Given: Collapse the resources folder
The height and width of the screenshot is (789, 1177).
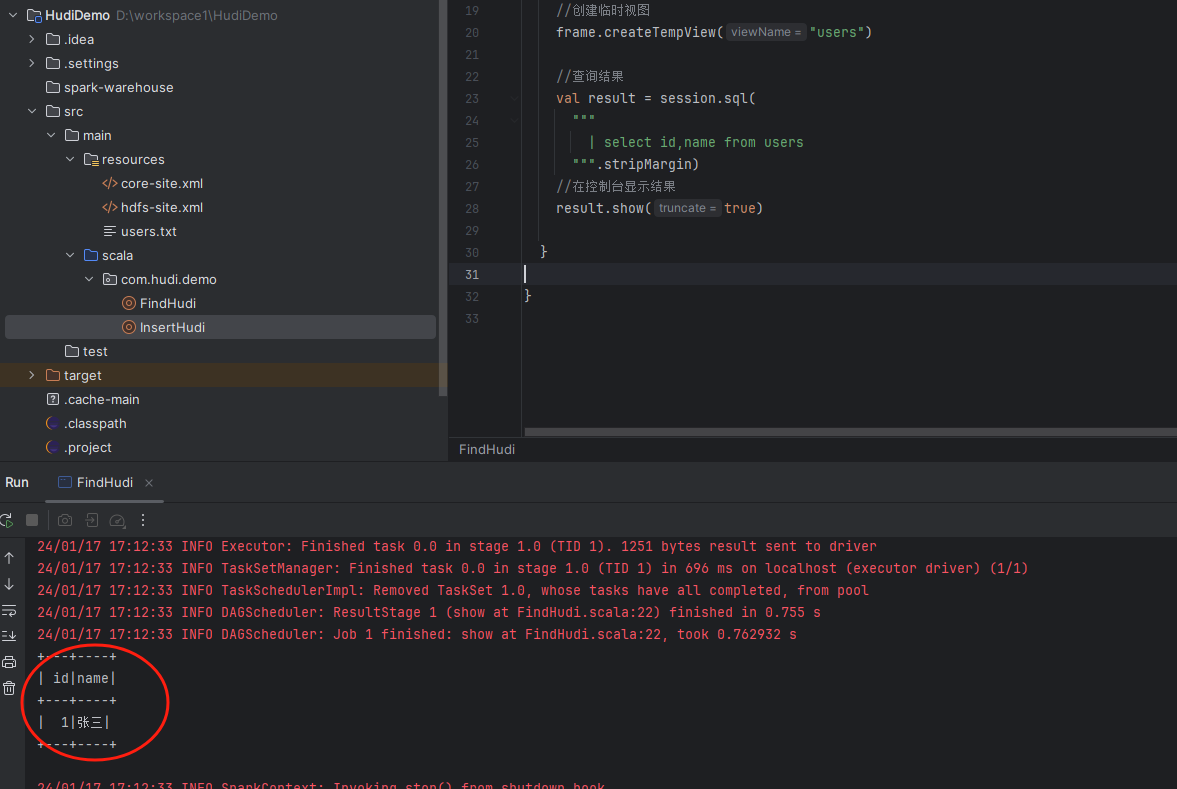Looking at the screenshot, I should click(x=70, y=159).
